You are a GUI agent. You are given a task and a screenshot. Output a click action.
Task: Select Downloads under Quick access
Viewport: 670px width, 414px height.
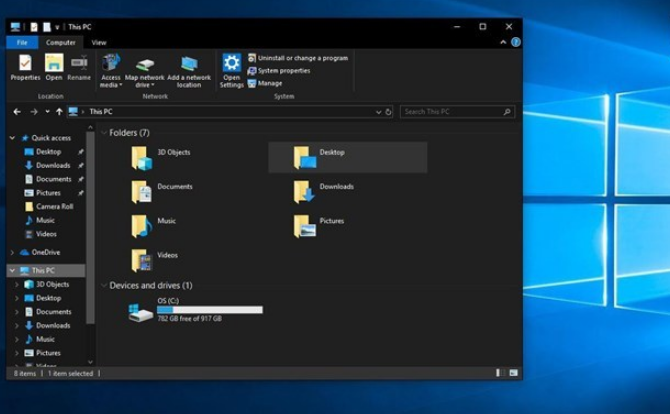click(53, 165)
